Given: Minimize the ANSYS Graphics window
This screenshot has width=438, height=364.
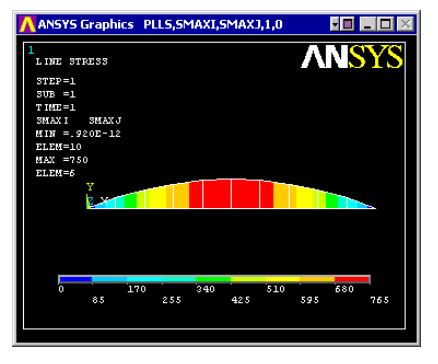Looking at the screenshot, I should click(368, 24).
